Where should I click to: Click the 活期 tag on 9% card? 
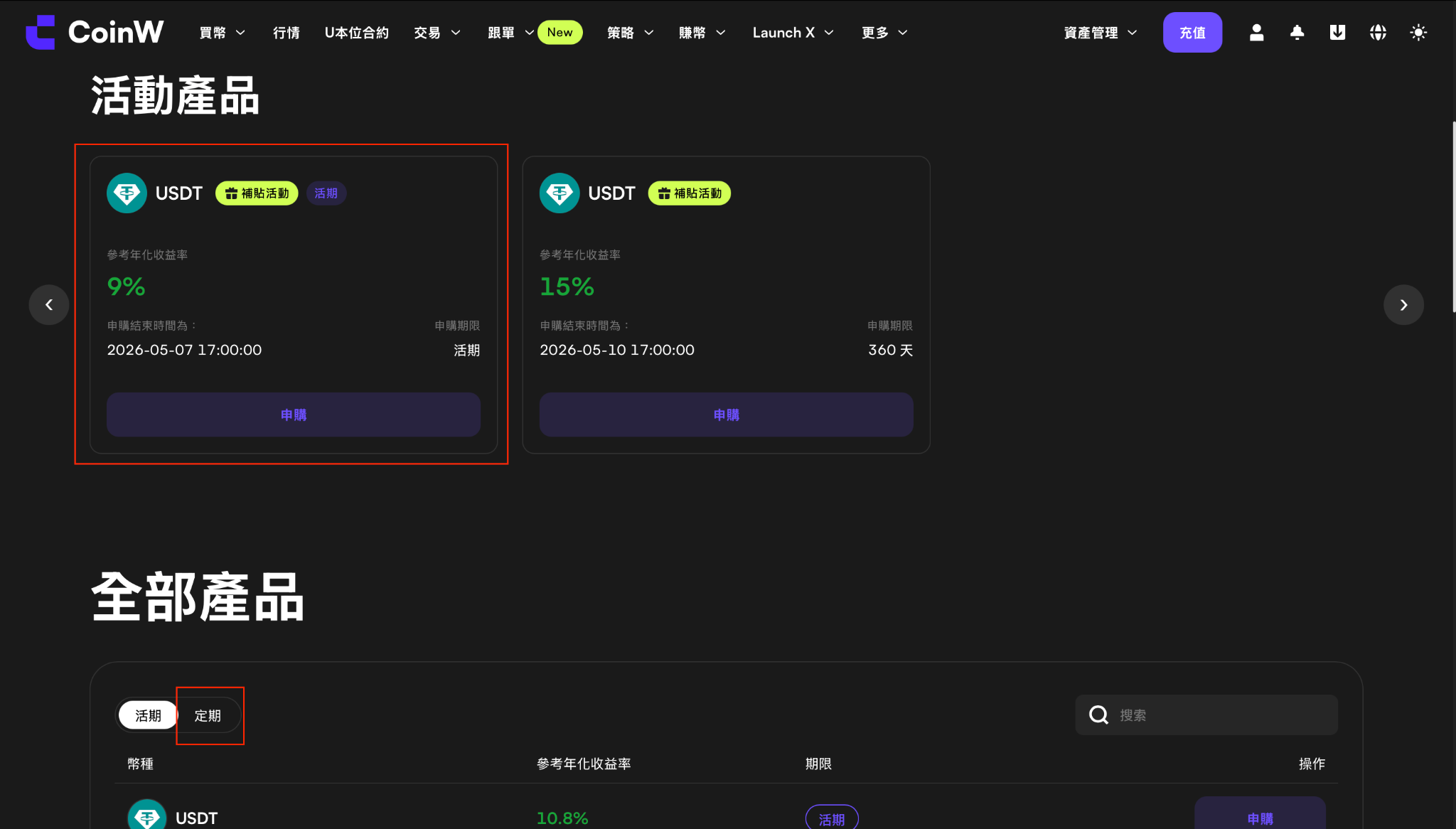click(326, 193)
